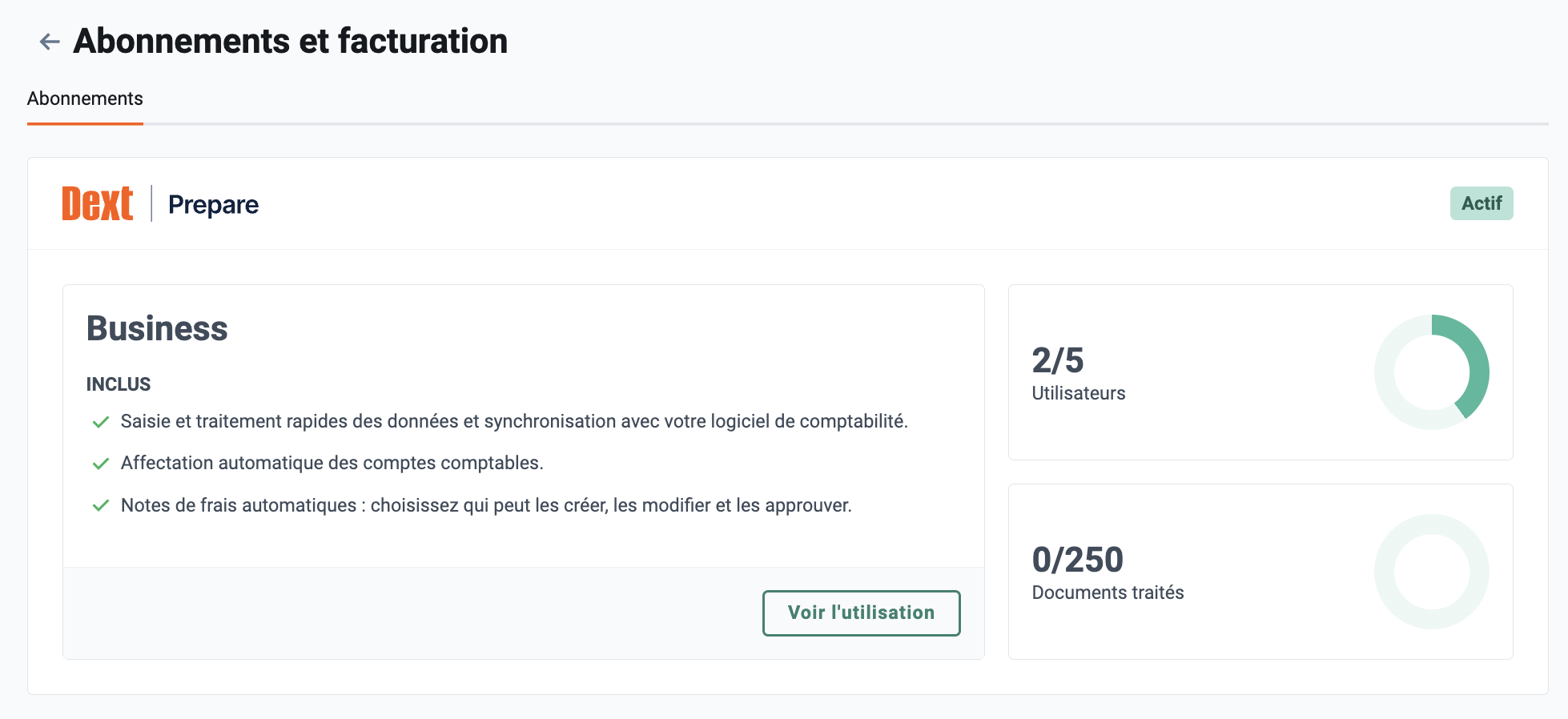
Task: Click the Prepare product label
Action: pos(213,205)
